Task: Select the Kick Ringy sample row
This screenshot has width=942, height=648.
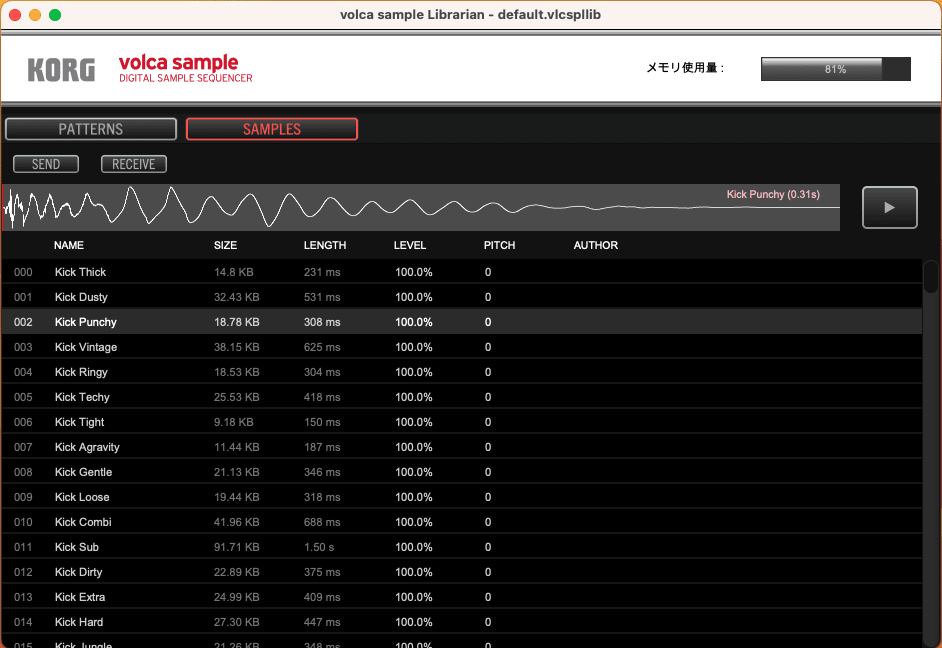Action: pyautogui.click(x=461, y=372)
